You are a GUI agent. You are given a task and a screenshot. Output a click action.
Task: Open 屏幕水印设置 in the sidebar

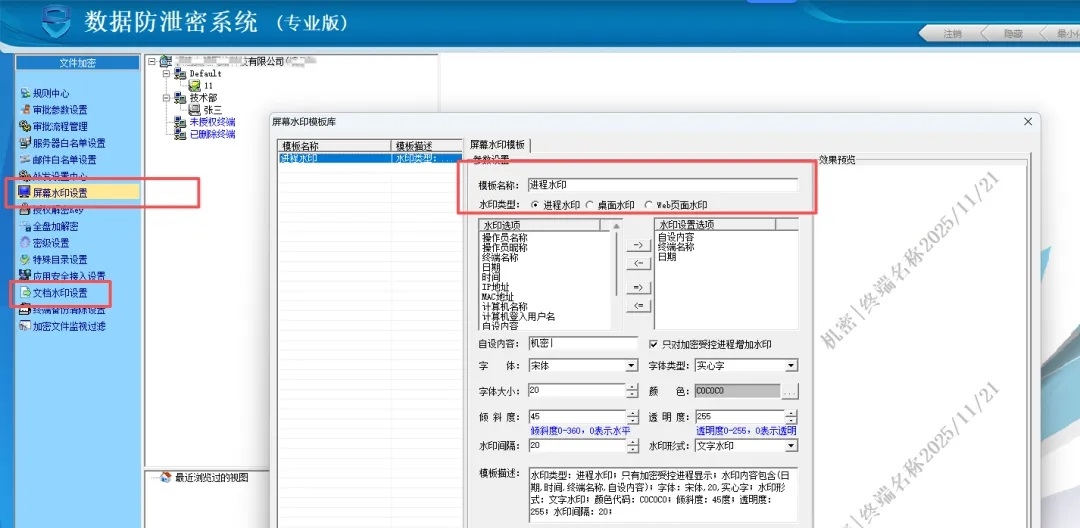coord(59,192)
